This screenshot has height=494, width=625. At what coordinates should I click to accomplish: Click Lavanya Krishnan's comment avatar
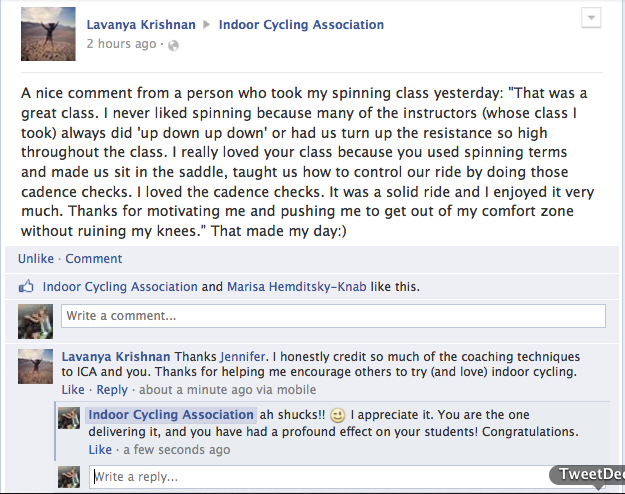[x=35, y=366]
